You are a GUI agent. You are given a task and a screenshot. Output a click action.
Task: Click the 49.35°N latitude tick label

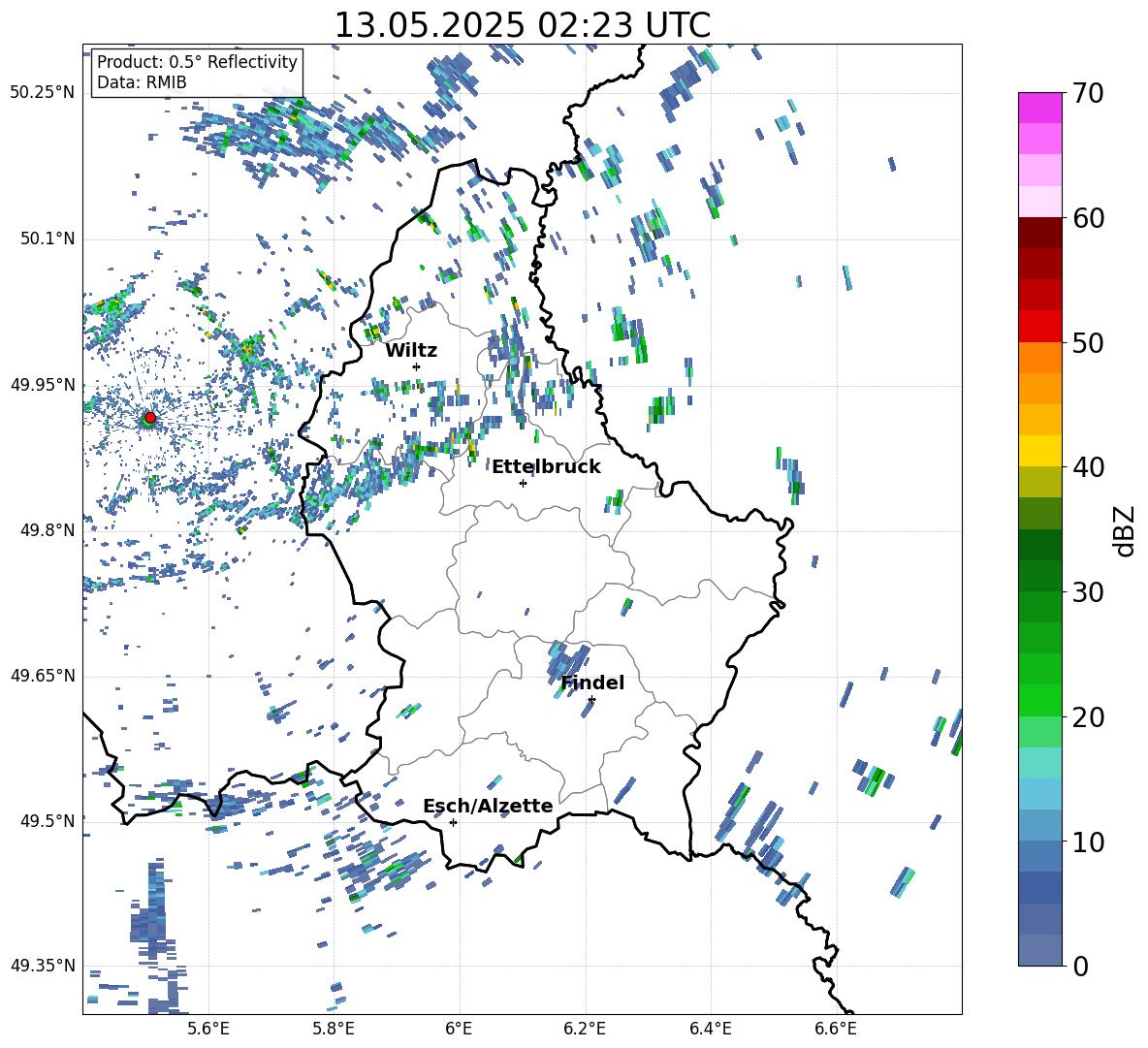click(x=43, y=966)
